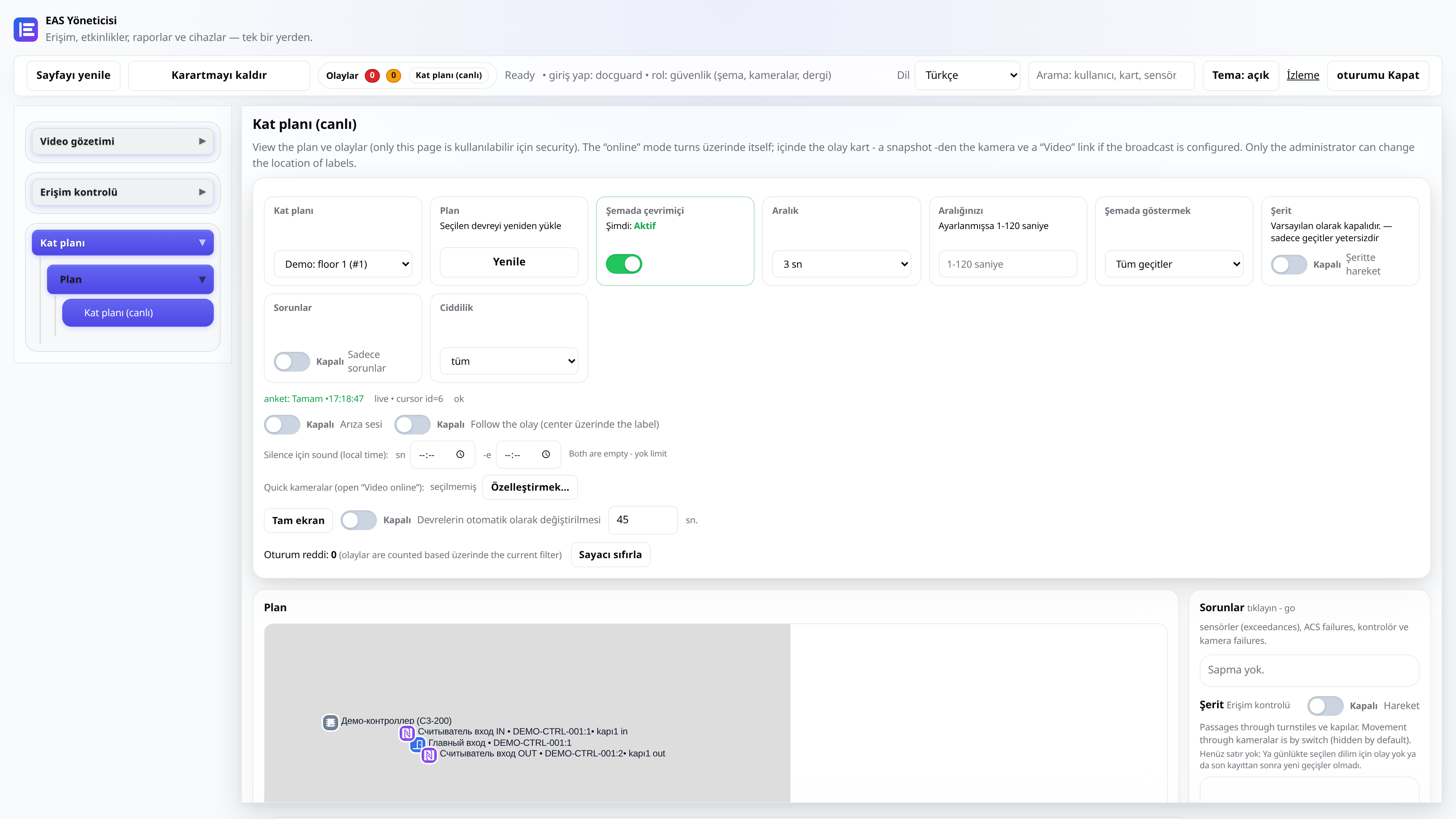Screen dimensions: 1456x819
Task: Open Kat planı (canlı) sidebar item
Action: [x=138, y=312]
